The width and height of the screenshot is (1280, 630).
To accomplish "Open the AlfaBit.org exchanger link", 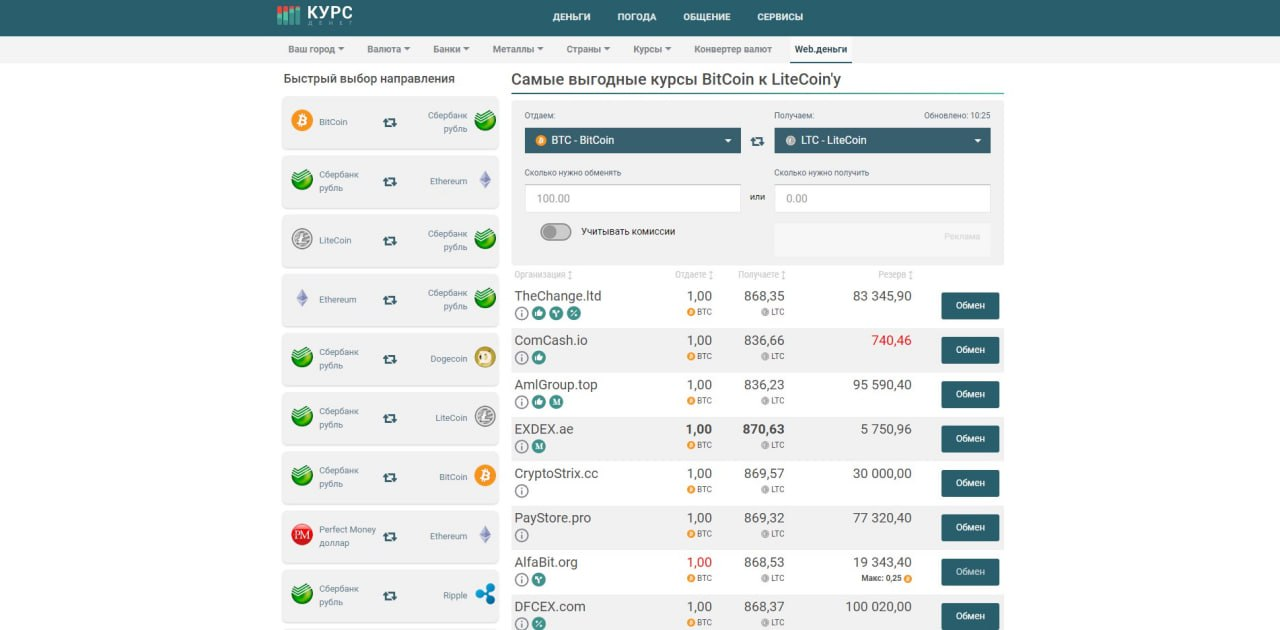I will pos(546,562).
